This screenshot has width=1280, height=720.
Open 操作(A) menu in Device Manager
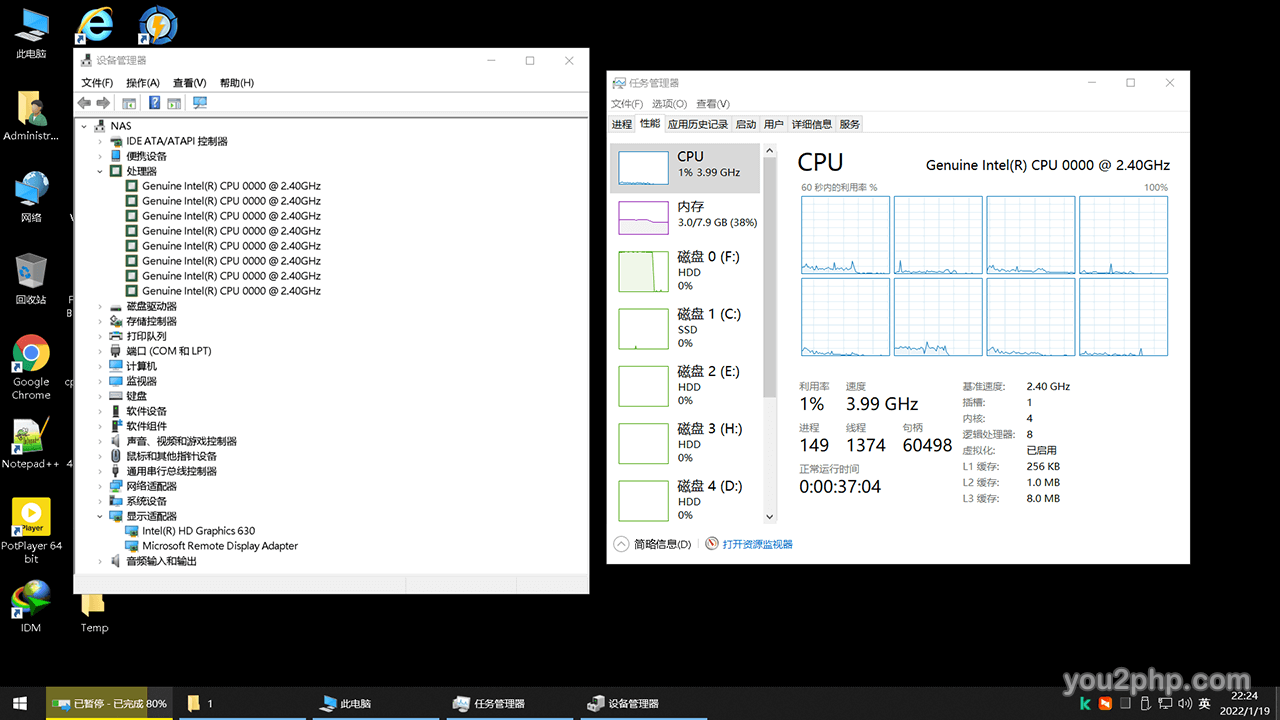click(x=143, y=83)
